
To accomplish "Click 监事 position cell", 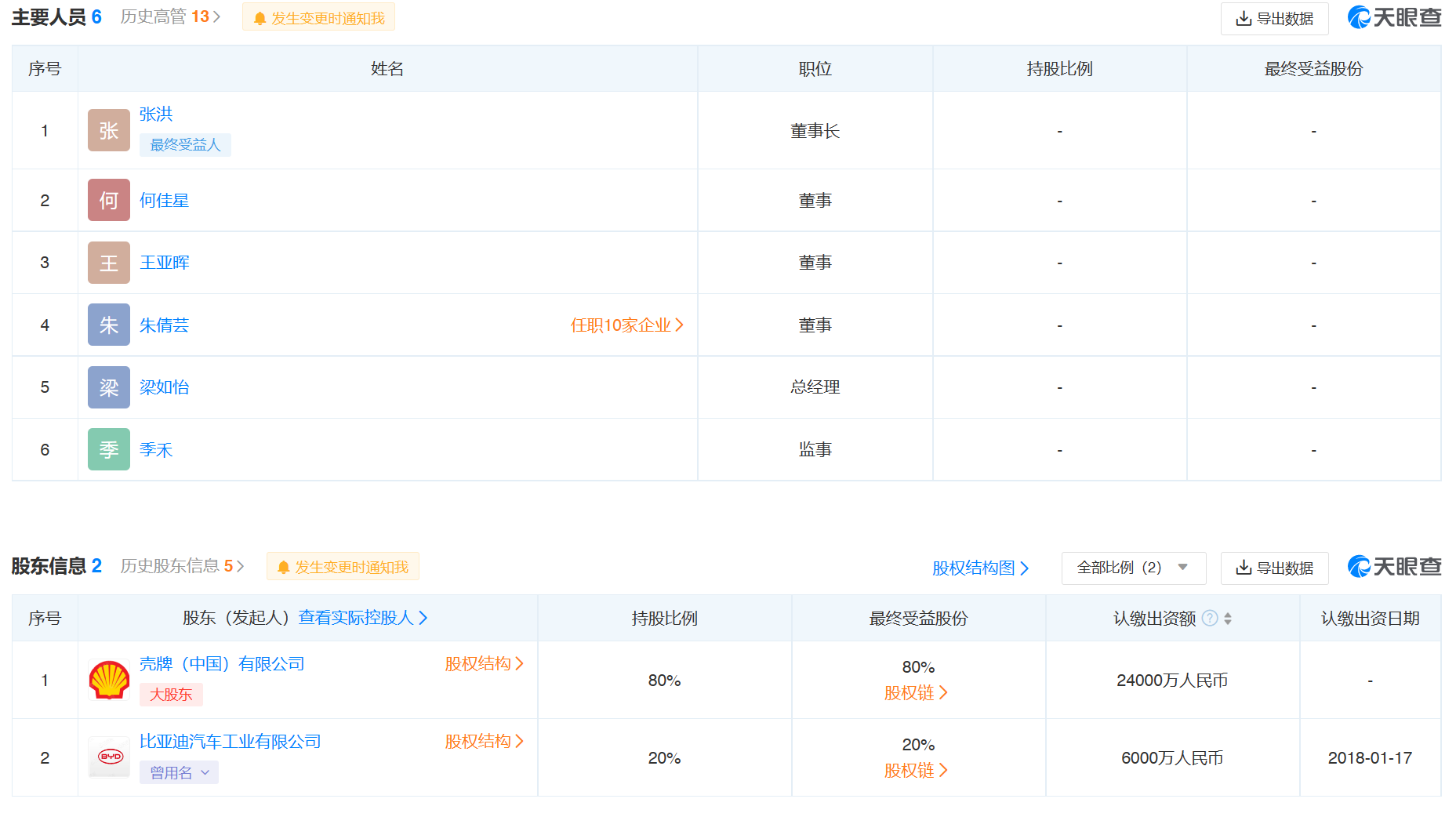I will [815, 449].
